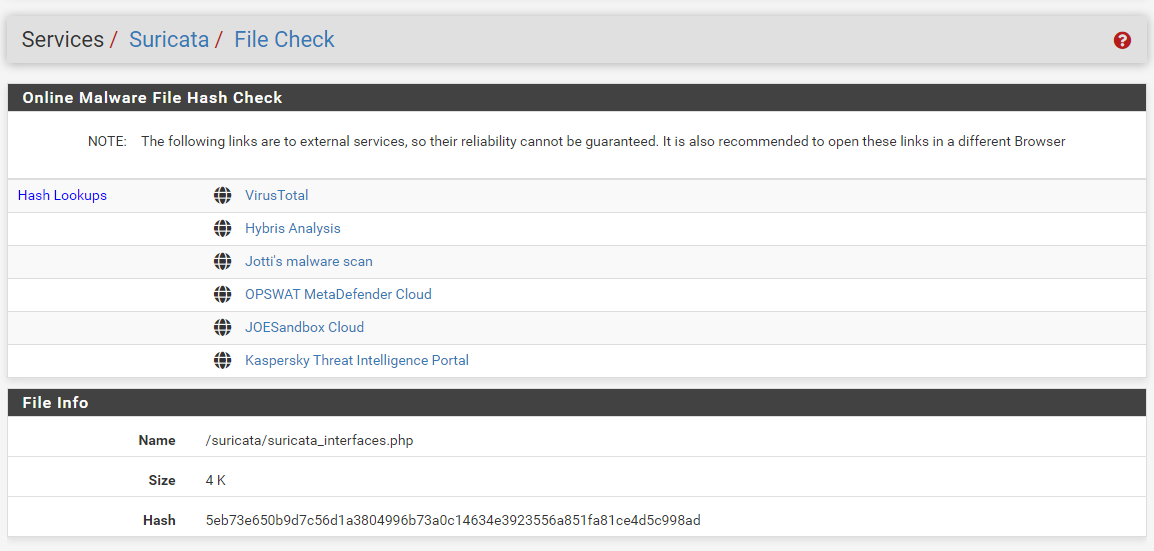The image size is (1154, 551).
Task: Click the Name field label
Action: pos(157,441)
